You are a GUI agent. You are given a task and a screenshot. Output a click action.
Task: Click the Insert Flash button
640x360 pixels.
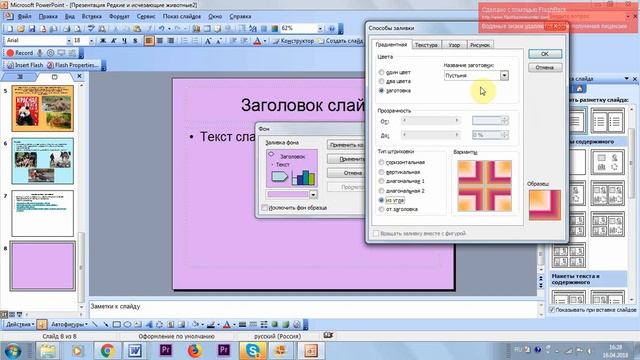pyautogui.click(x=25, y=65)
